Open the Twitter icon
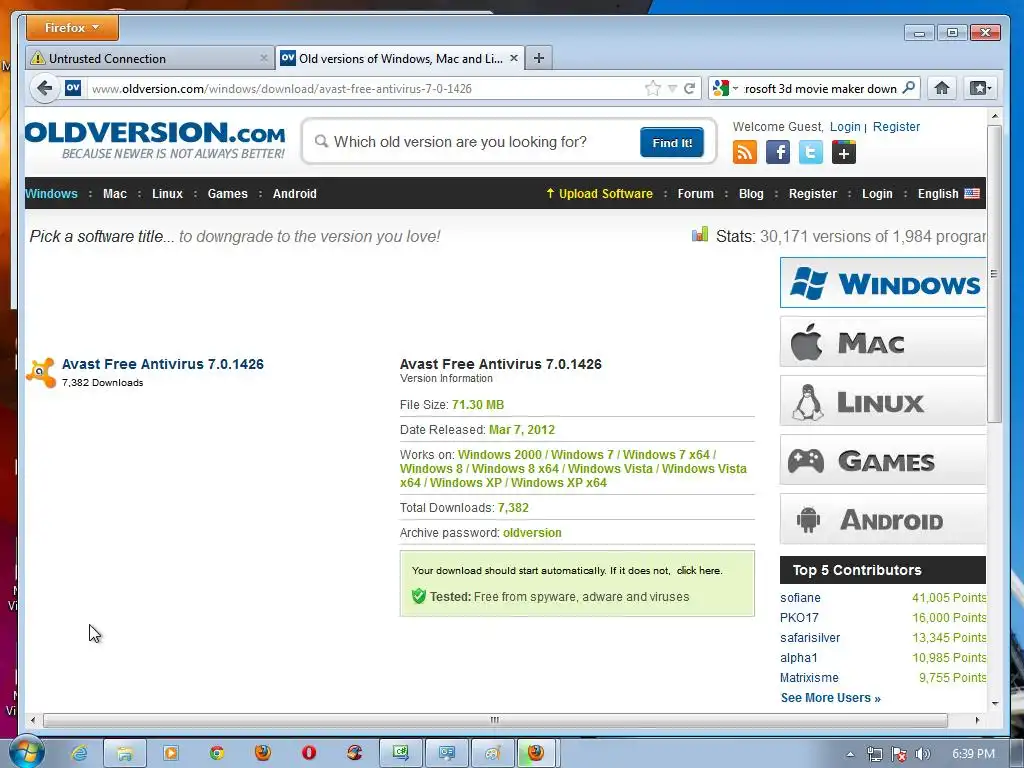This screenshot has width=1024, height=768. pos(810,153)
